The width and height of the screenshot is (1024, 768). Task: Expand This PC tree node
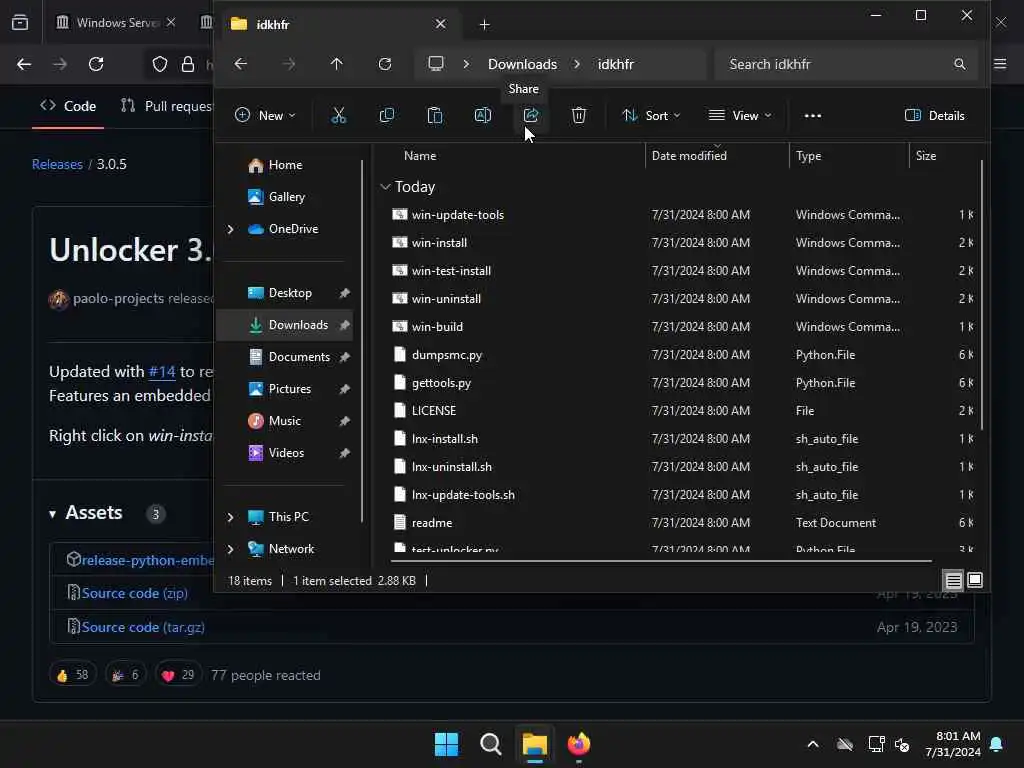(231, 517)
